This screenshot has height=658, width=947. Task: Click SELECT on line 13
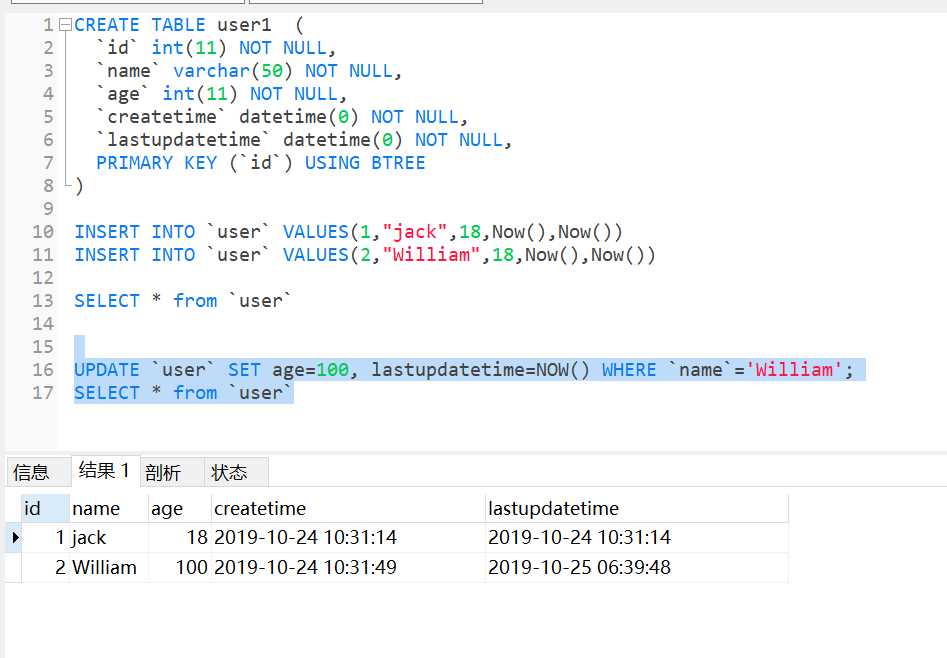click(107, 301)
